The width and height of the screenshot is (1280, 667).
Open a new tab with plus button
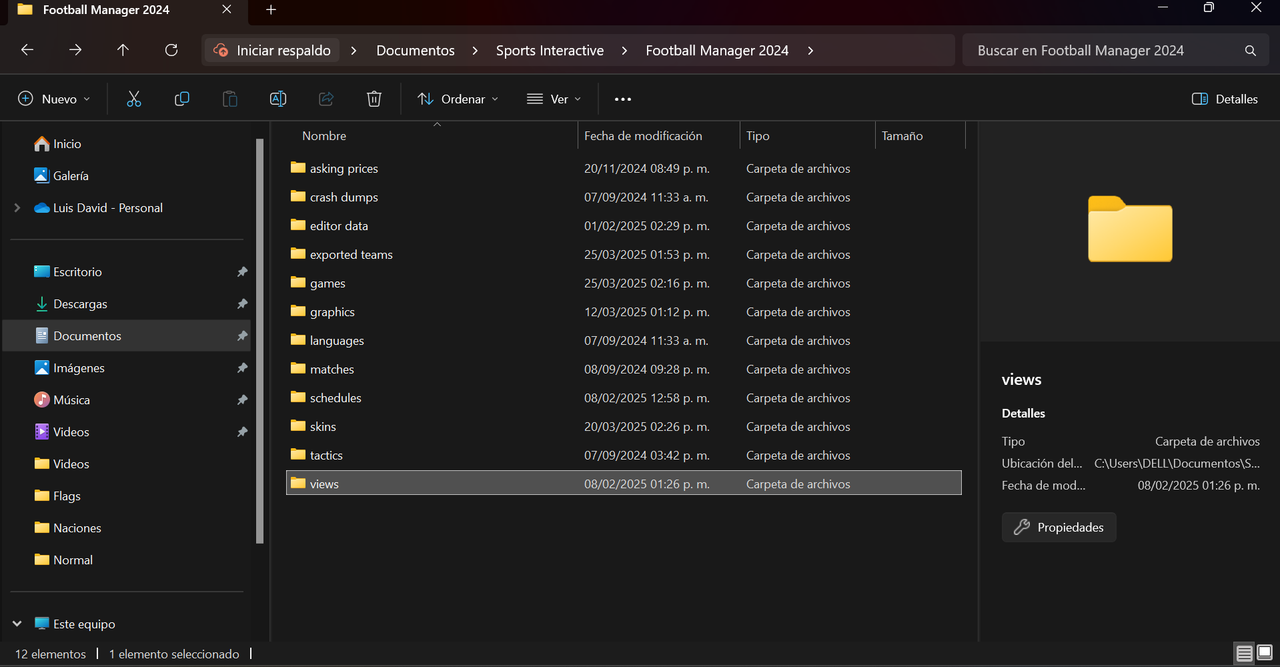pos(271,10)
